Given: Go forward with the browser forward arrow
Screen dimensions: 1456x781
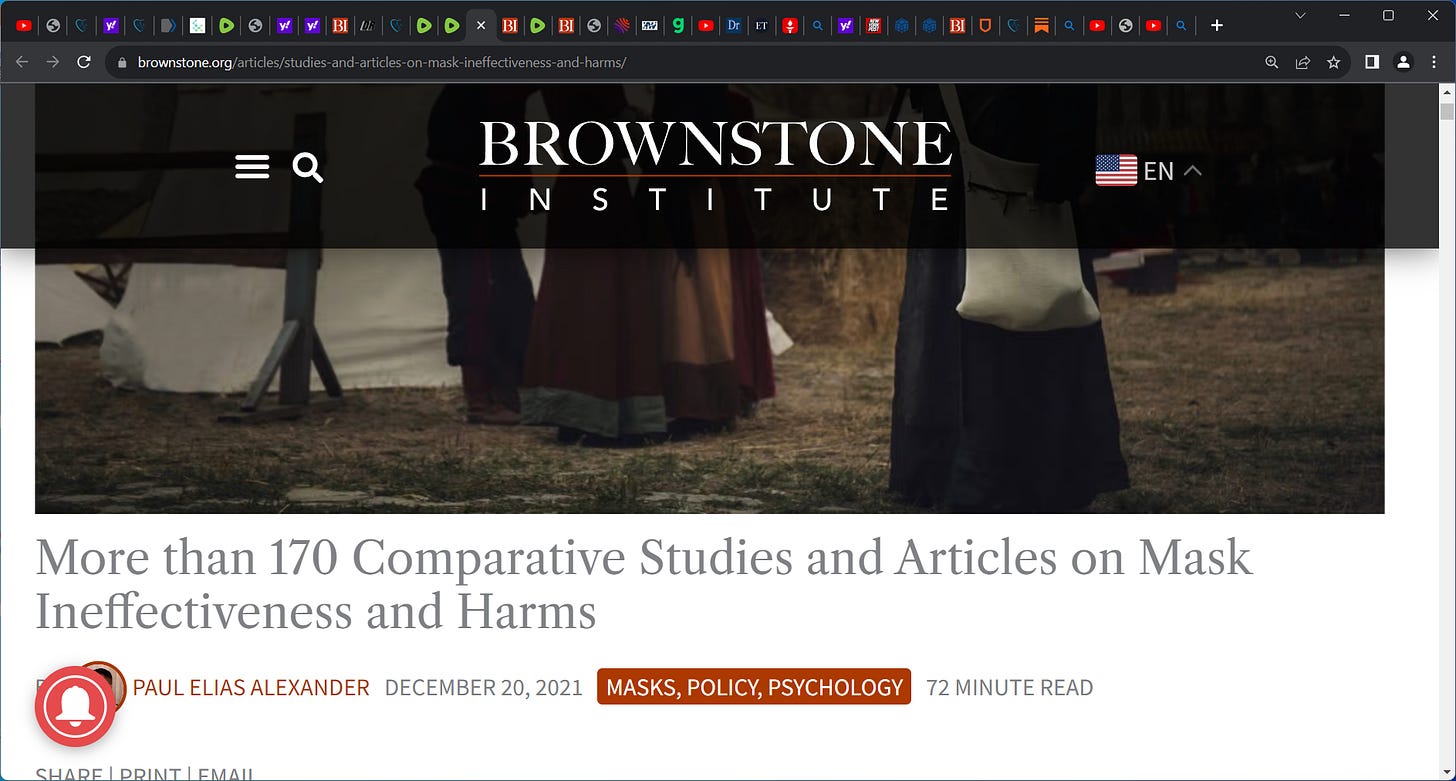Looking at the screenshot, I should [53, 62].
